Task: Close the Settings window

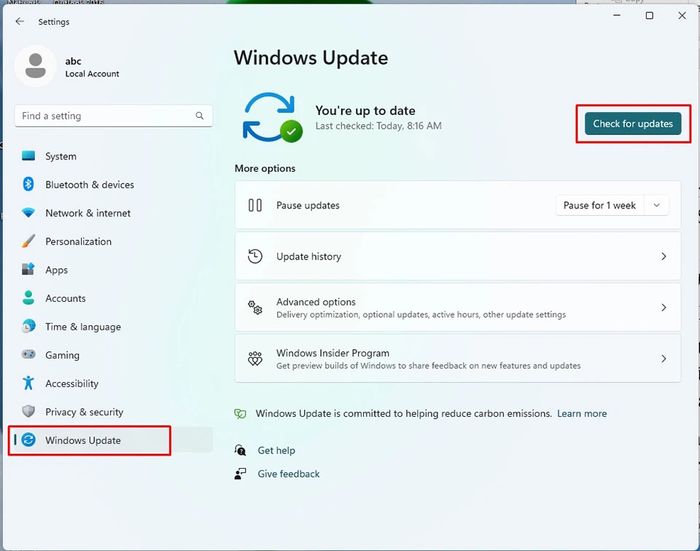Action: click(682, 16)
